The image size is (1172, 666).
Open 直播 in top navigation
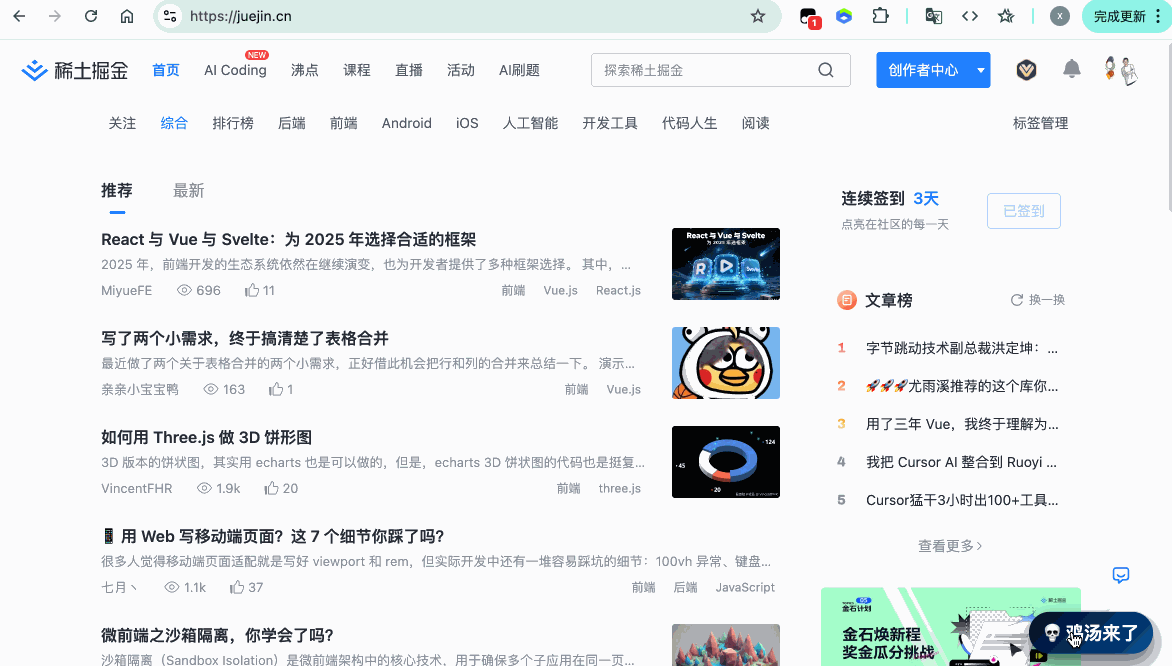(x=409, y=70)
